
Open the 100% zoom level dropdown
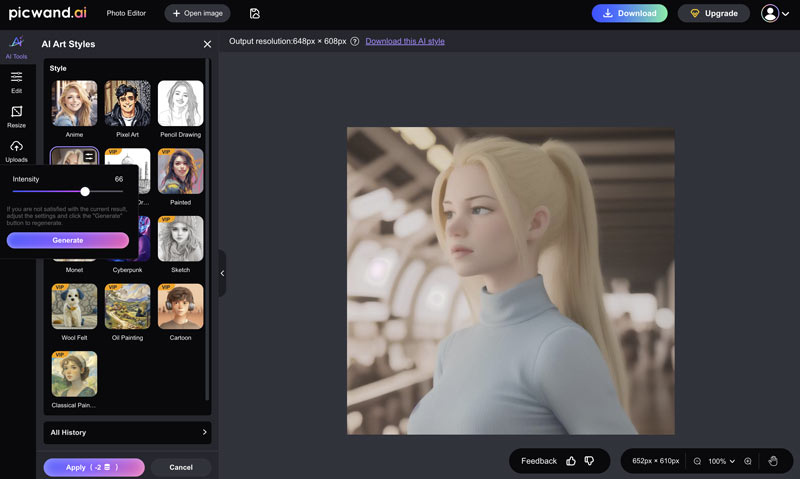tap(721, 461)
